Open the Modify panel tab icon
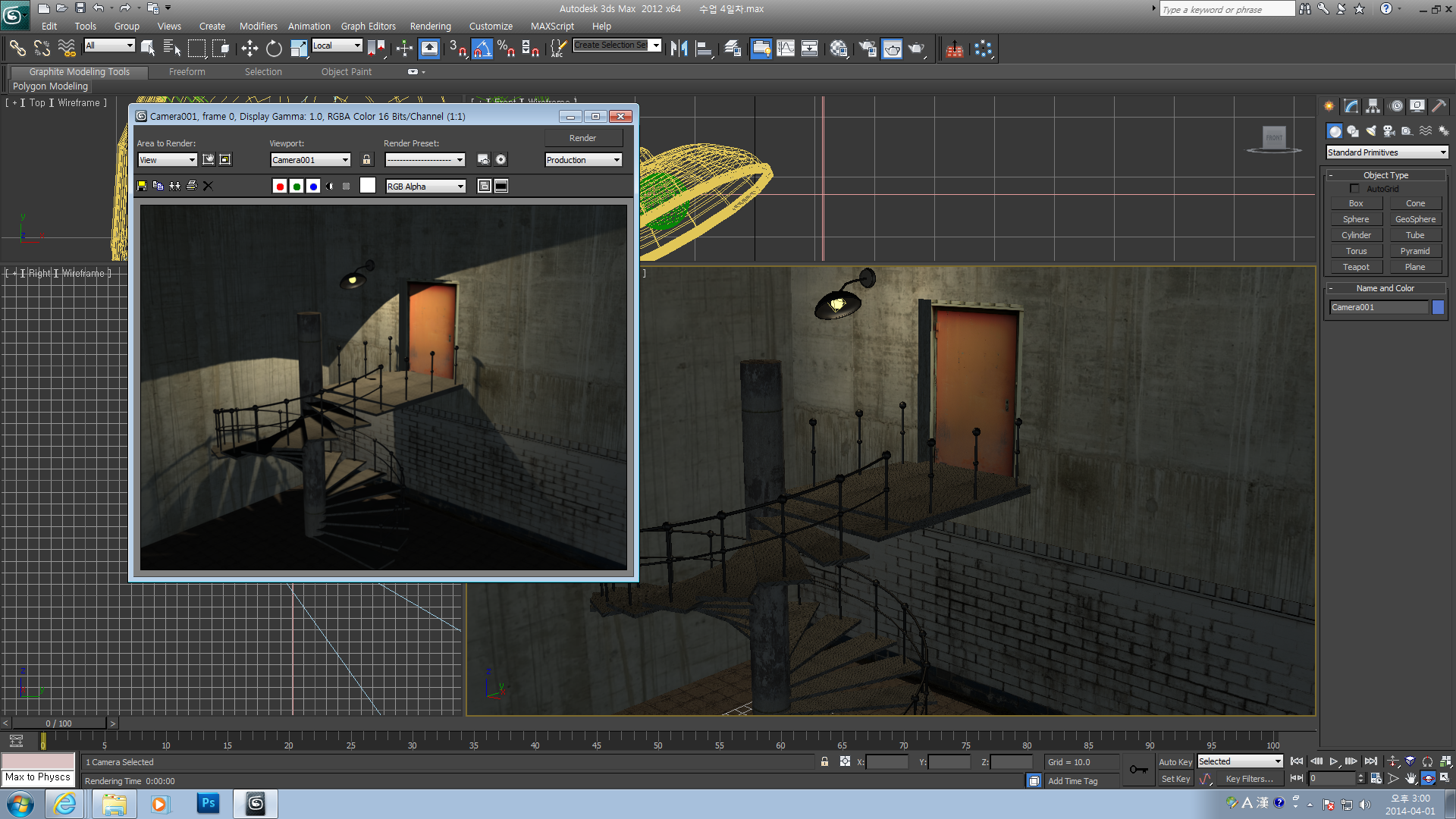The height and width of the screenshot is (819, 1456). coord(1351,106)
